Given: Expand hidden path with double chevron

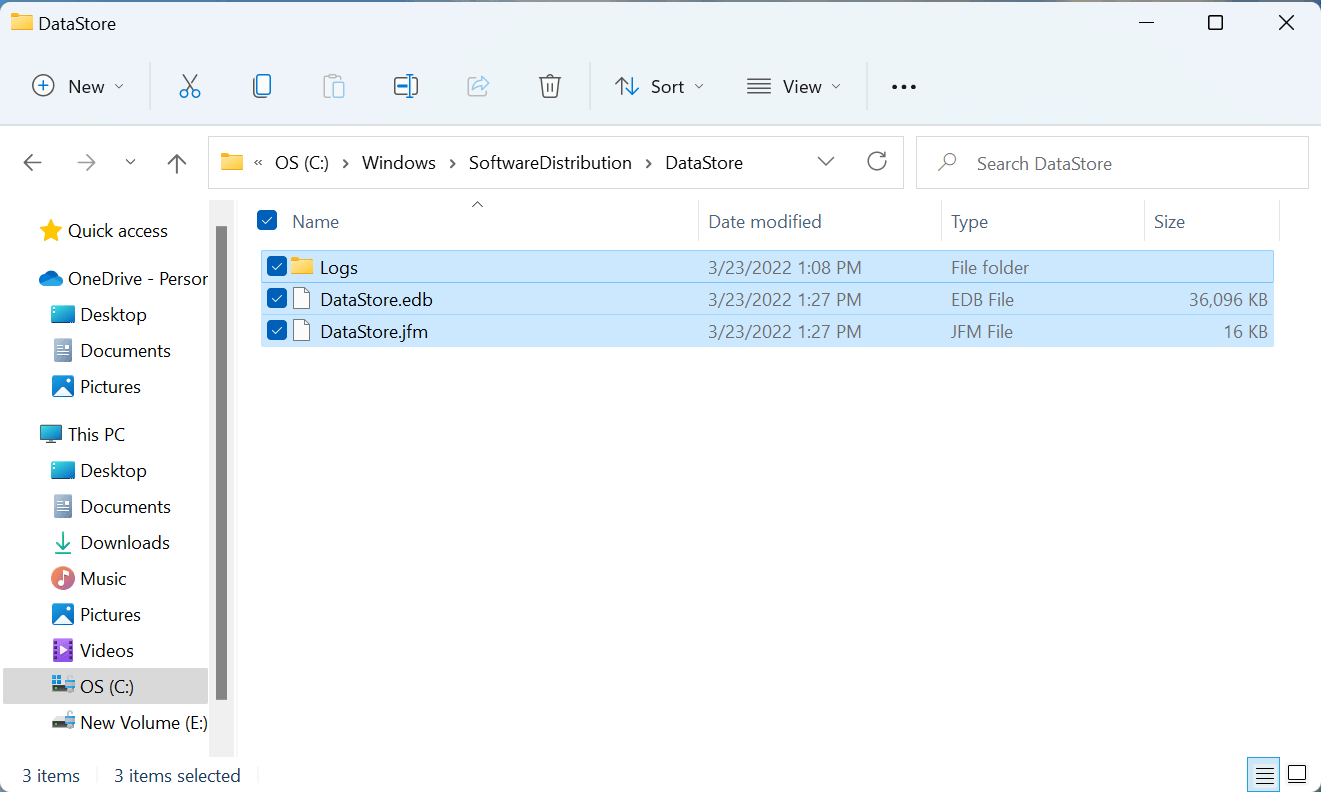Looking at the screenshot, I should pos(259,163).
